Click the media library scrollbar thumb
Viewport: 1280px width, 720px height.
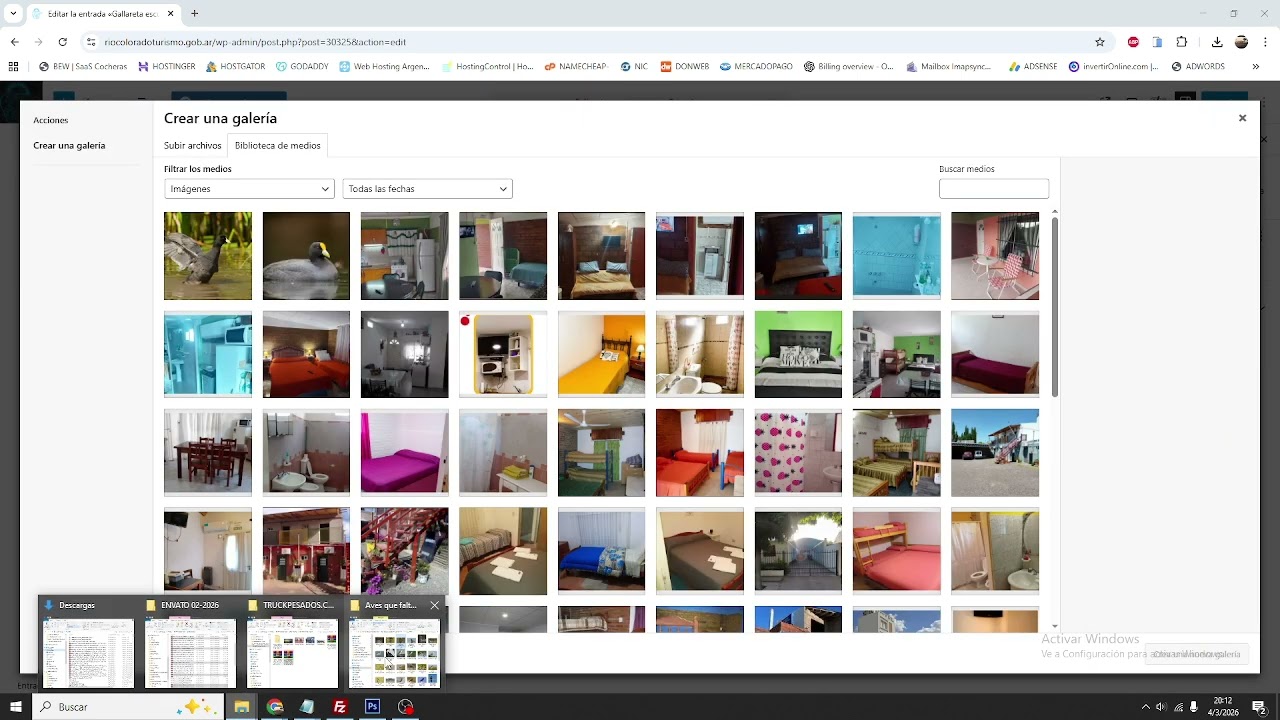[x=1054, y=306]
